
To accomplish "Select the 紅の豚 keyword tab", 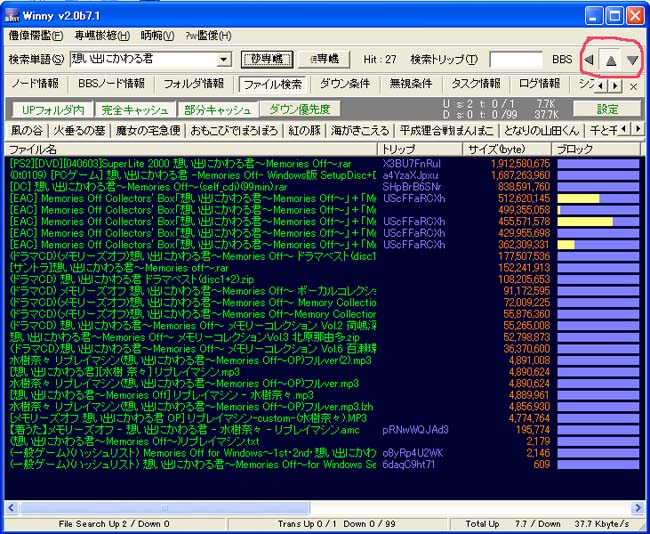I will click(x=305, y=131).
